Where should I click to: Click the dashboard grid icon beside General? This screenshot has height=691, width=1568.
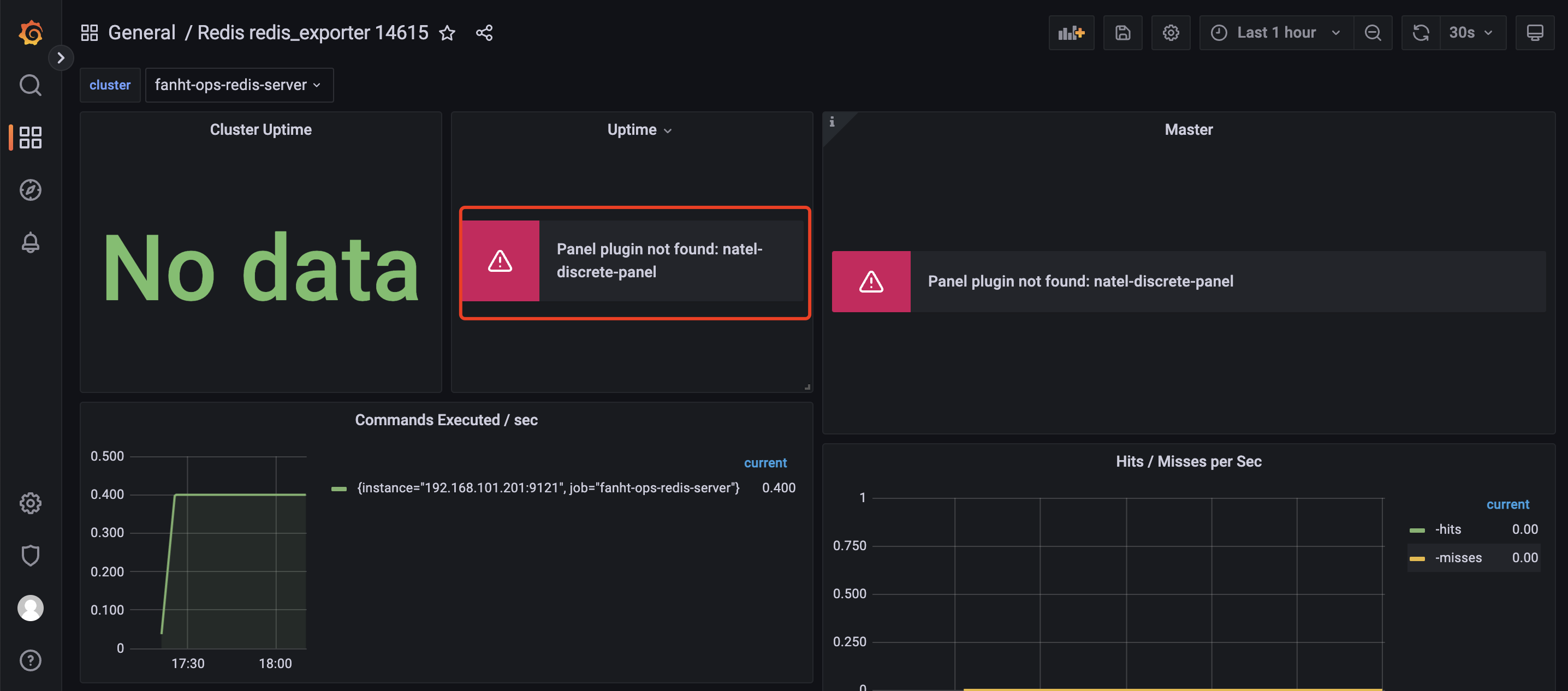pyautogui.click(x=90, y=32)
